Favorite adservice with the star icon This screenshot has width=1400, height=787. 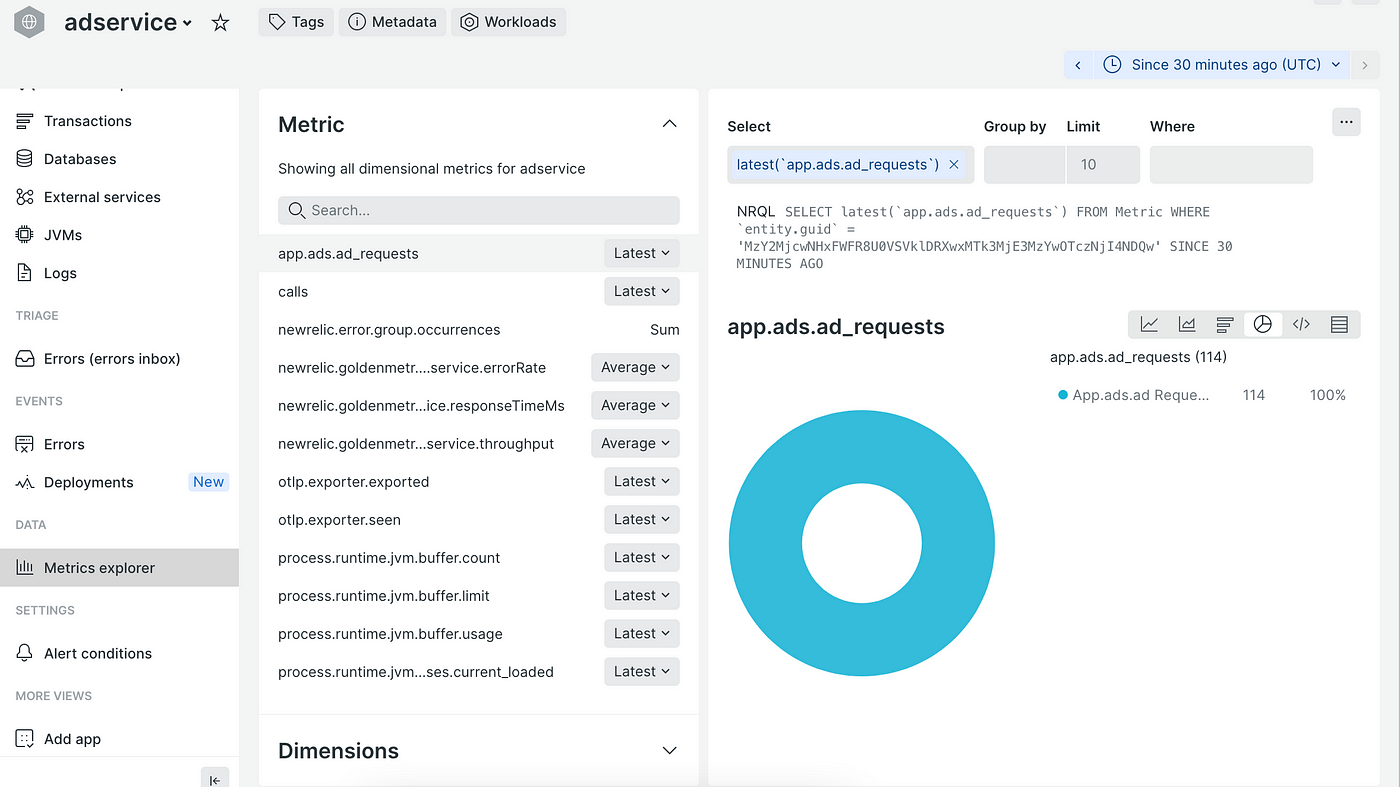tap(221, 22)
